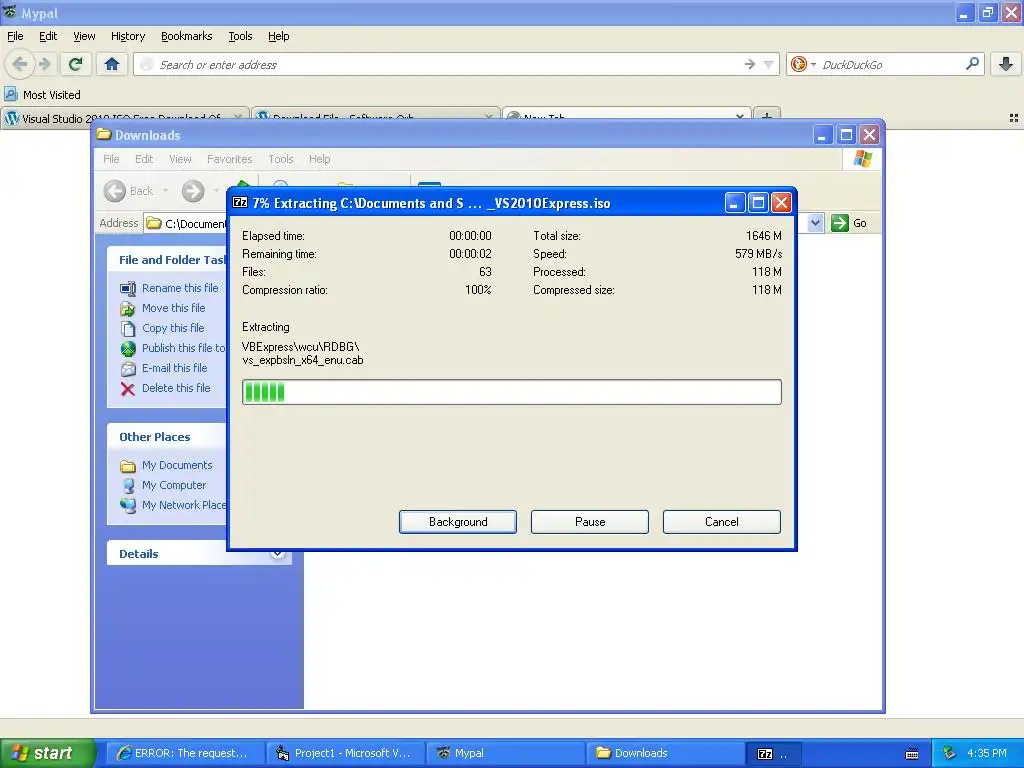The width and height of the screenshot is (1024, 768).
Task: Click the Publish this file globe icon
Action: click(x=128, y=348)
